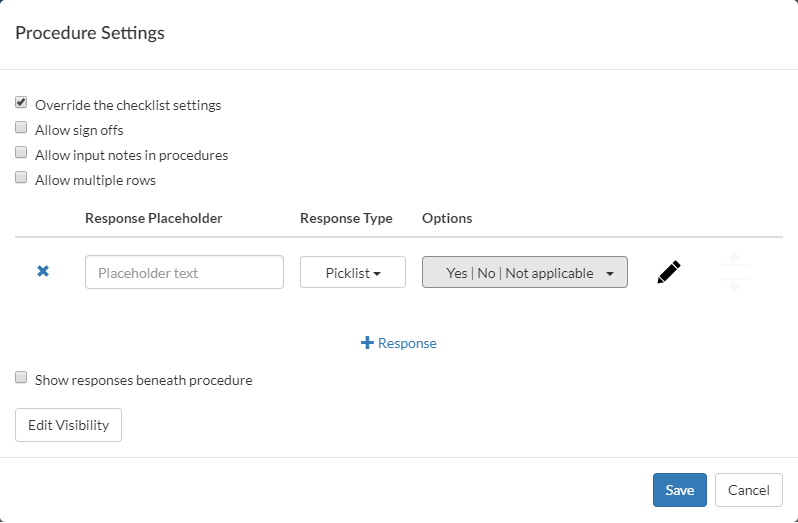Open the Edit Visibility button
The width and height of the screenshot is (798, 523).
click(x=68, y=425)
